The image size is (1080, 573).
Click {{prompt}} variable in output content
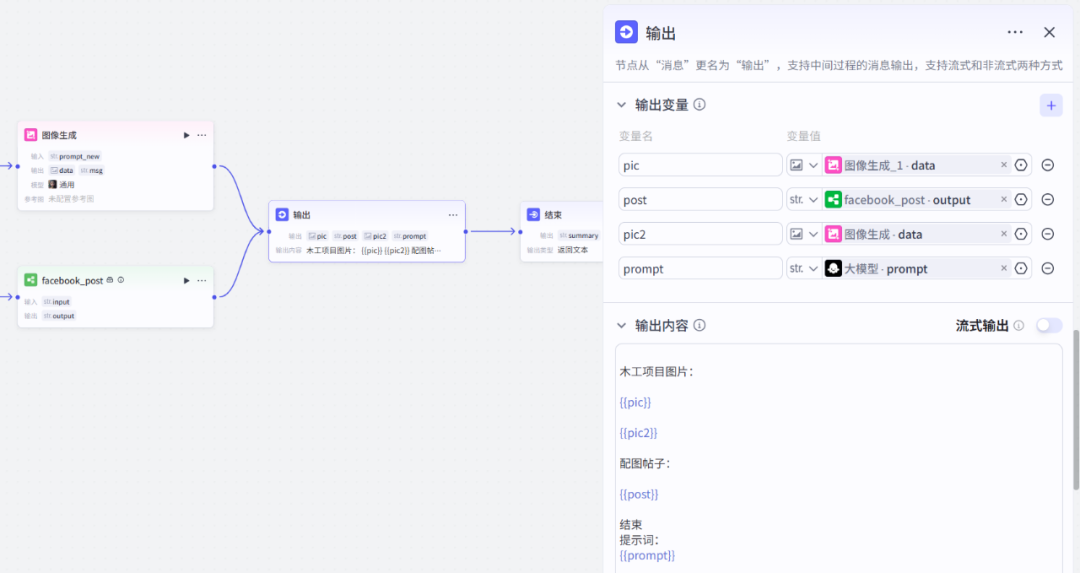tap(647, 555)
